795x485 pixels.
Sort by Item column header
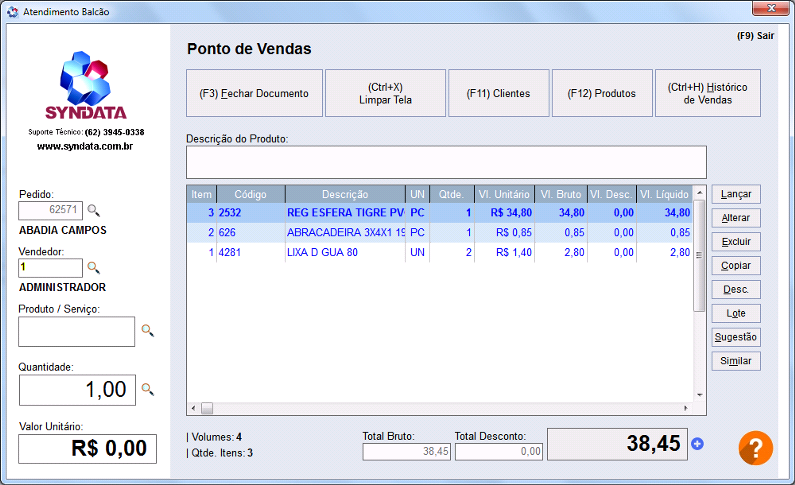201,194
